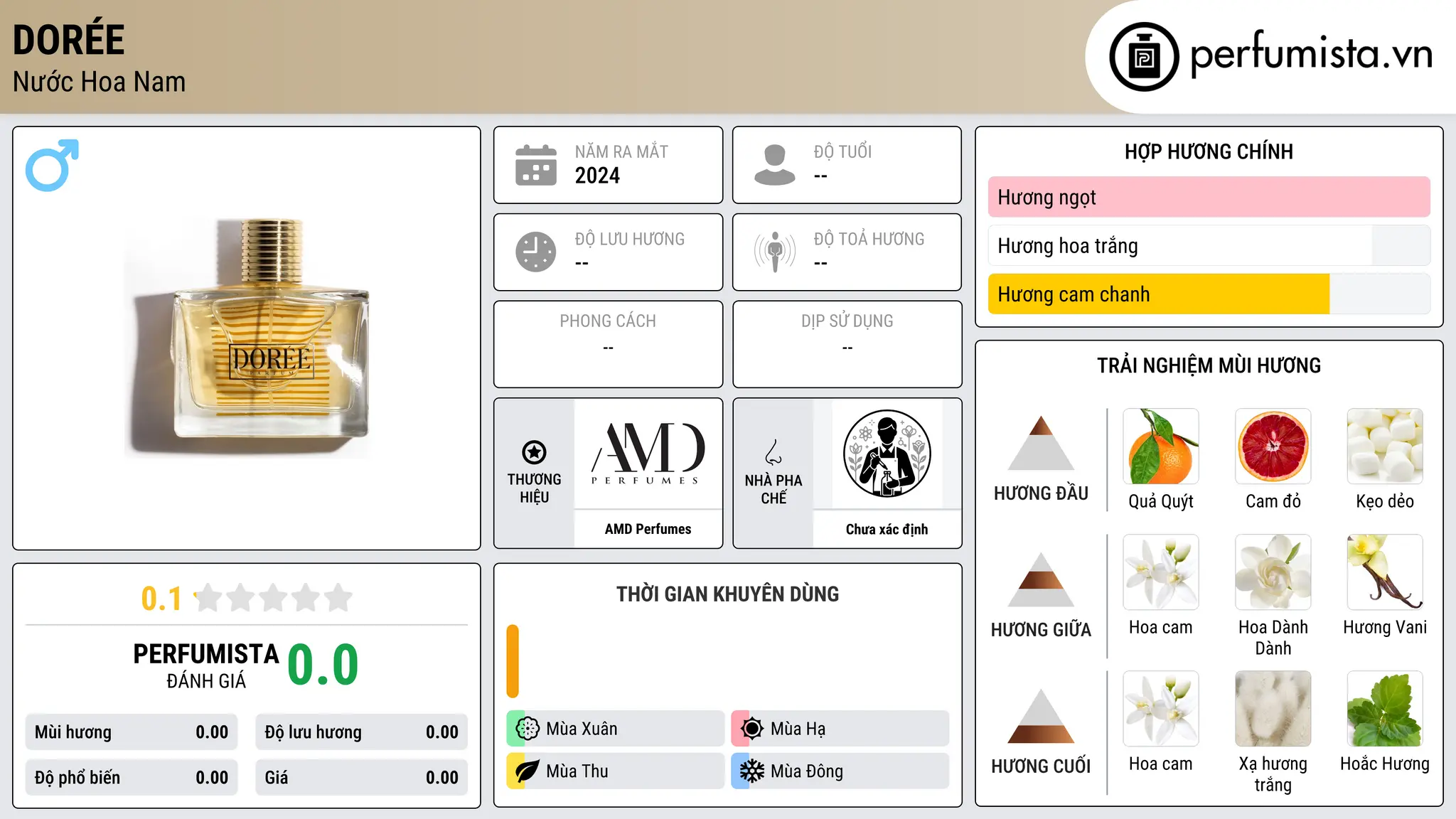Click the Hương Cuối pyramid icon
The height and width of the screenshot is (819, 1456).
pos(1041,716)
